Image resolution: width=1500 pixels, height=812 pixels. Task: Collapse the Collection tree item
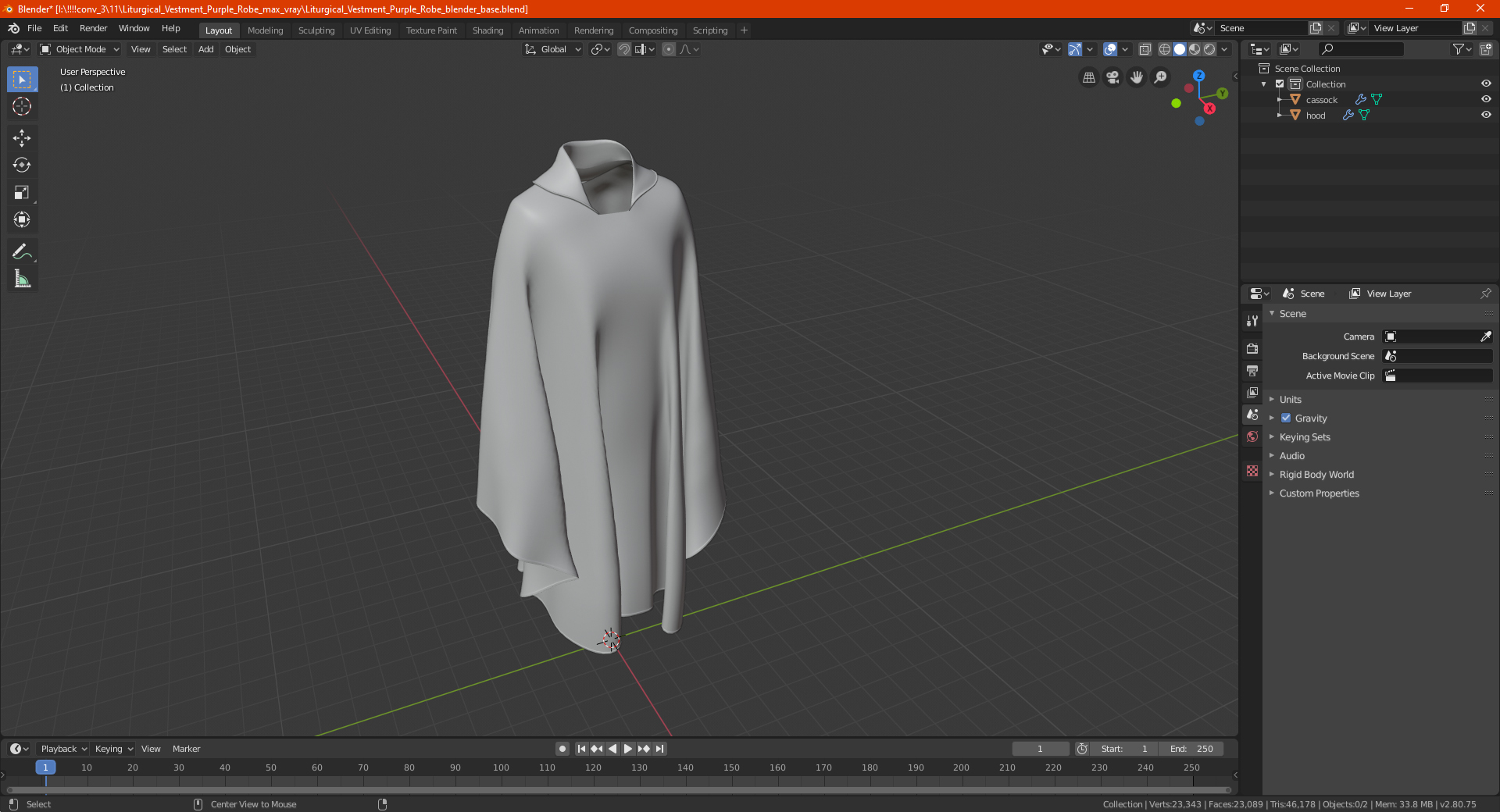click(1264, 84)
